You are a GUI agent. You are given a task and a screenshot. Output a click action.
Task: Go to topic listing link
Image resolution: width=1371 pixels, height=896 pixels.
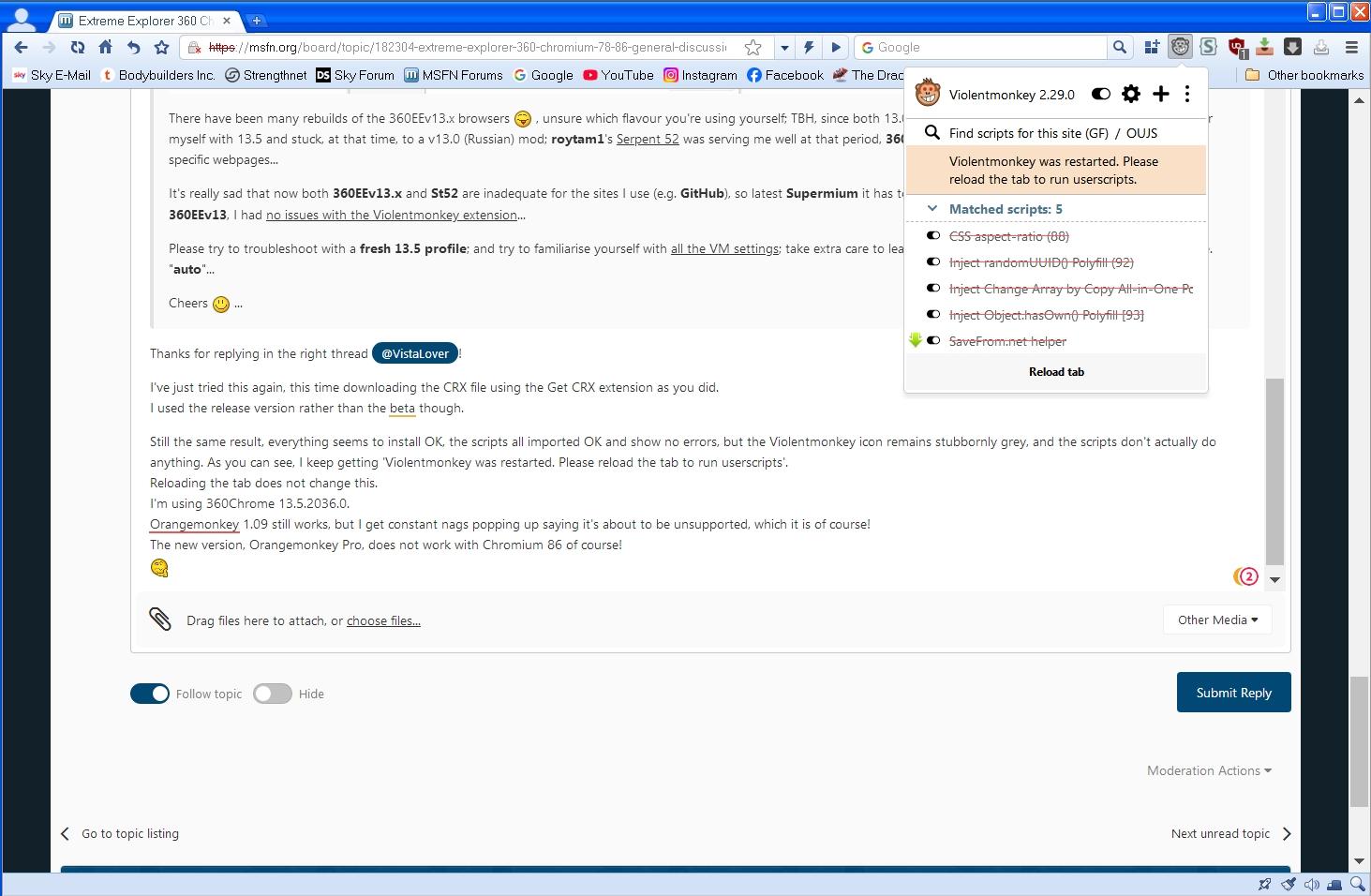[120, 833]
